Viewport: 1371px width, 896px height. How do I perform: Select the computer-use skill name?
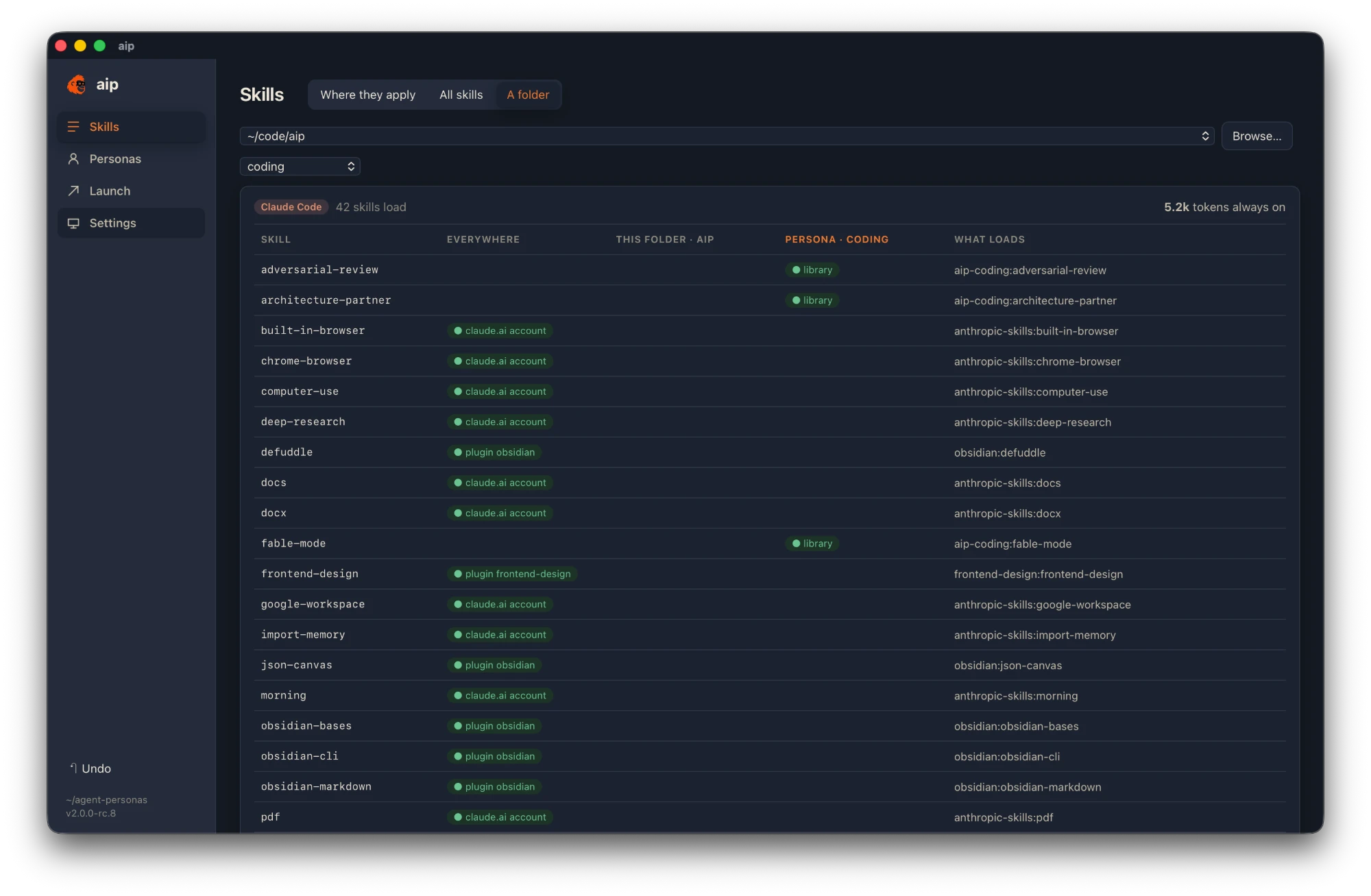point(300,391)
